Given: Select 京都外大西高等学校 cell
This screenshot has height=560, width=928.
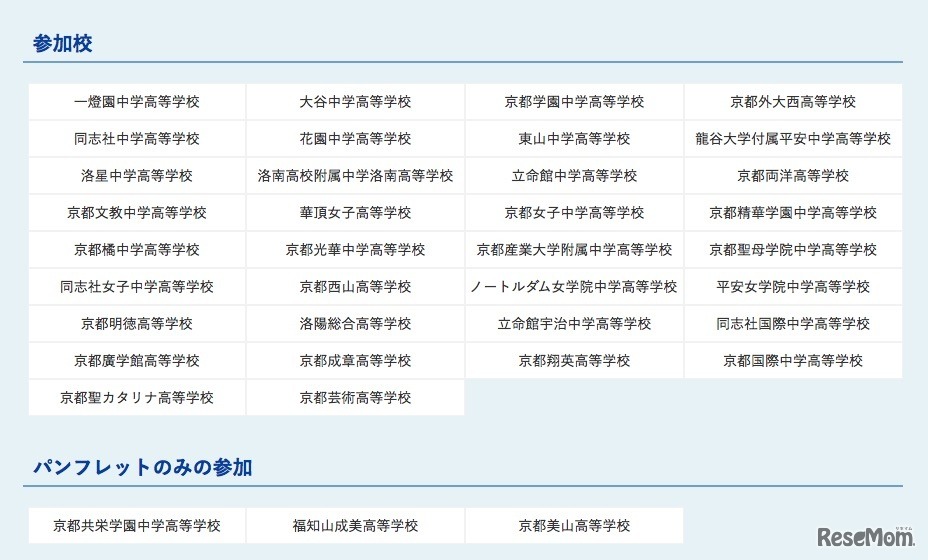Looking at the screenshot, I should coord(793,102).
